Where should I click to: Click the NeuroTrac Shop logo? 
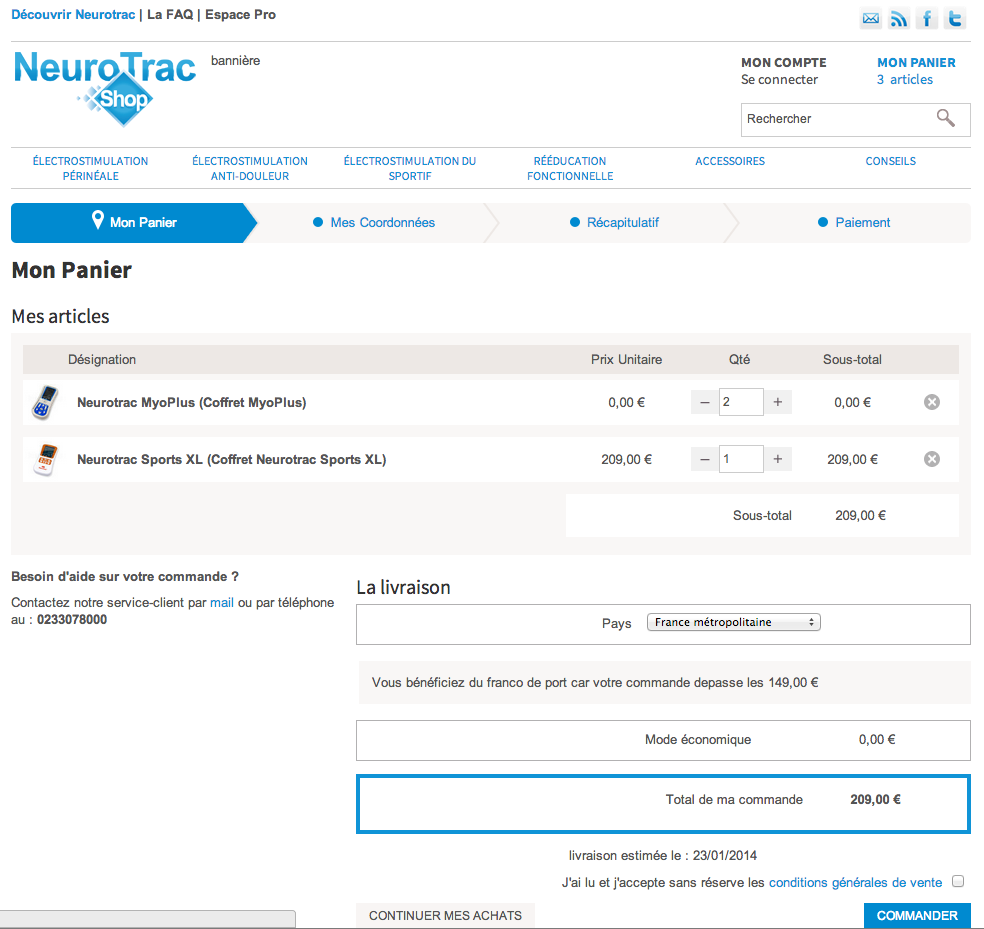pos(105,88)
